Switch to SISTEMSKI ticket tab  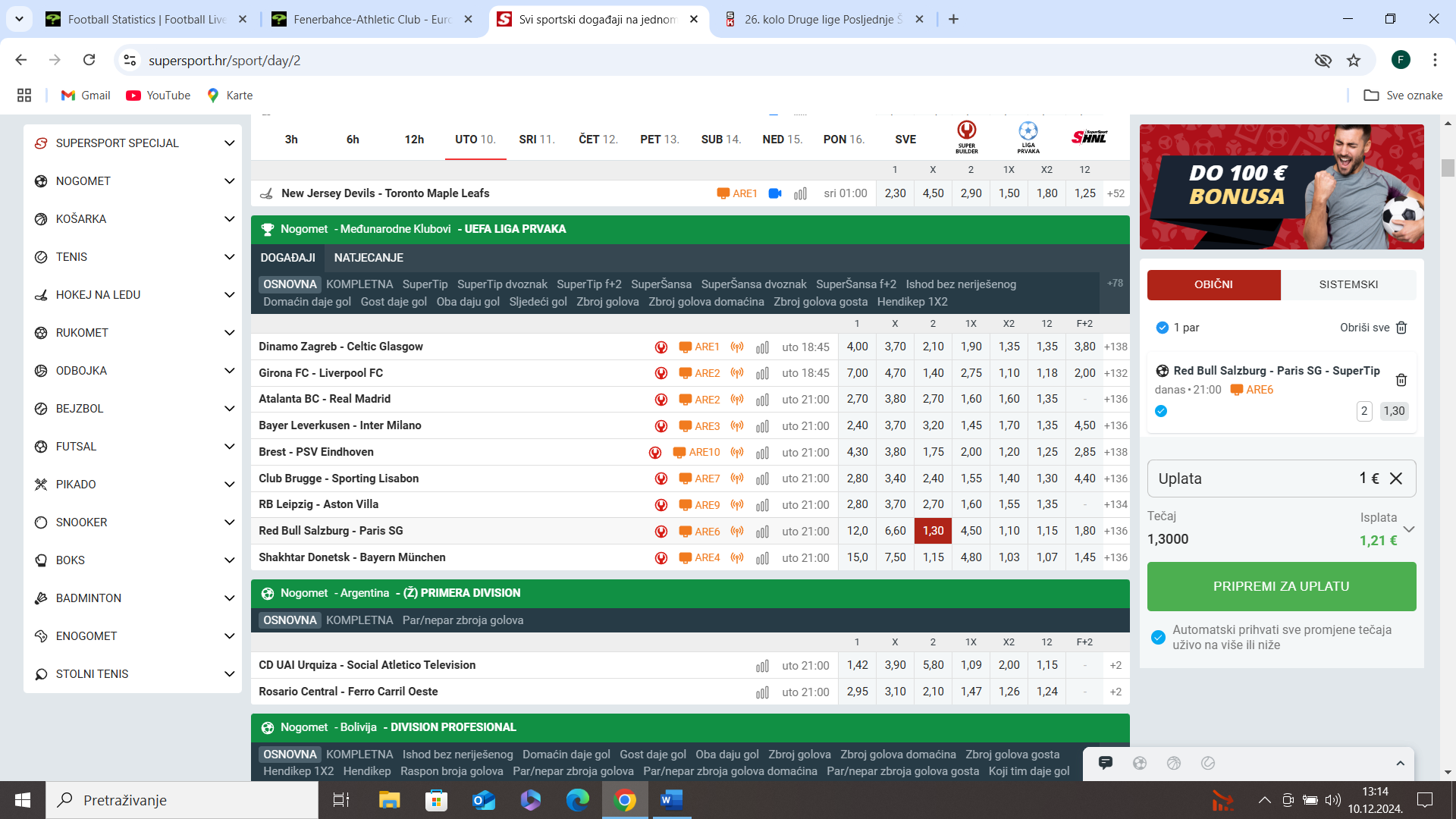(x=1348, y=284)
